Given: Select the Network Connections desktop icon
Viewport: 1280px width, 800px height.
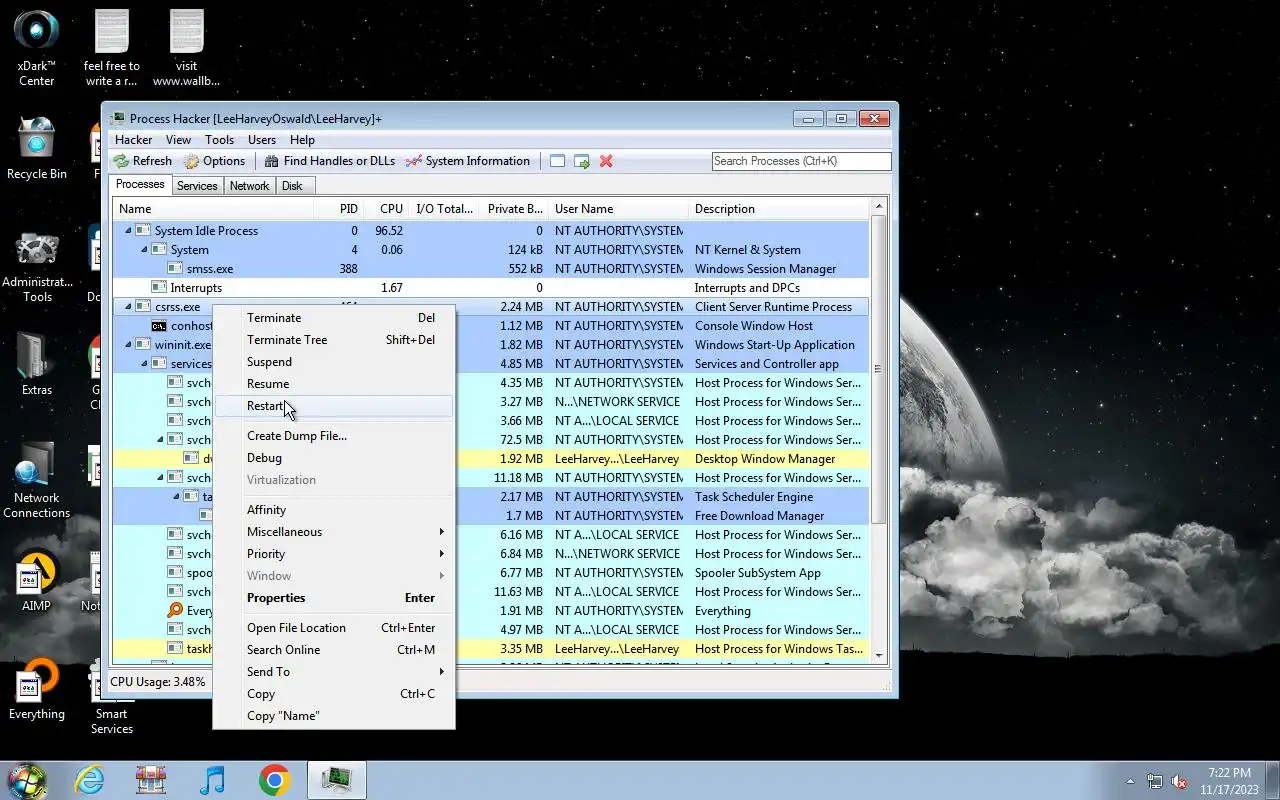Looking at the screenshot, I should click(x=37, y=480).
